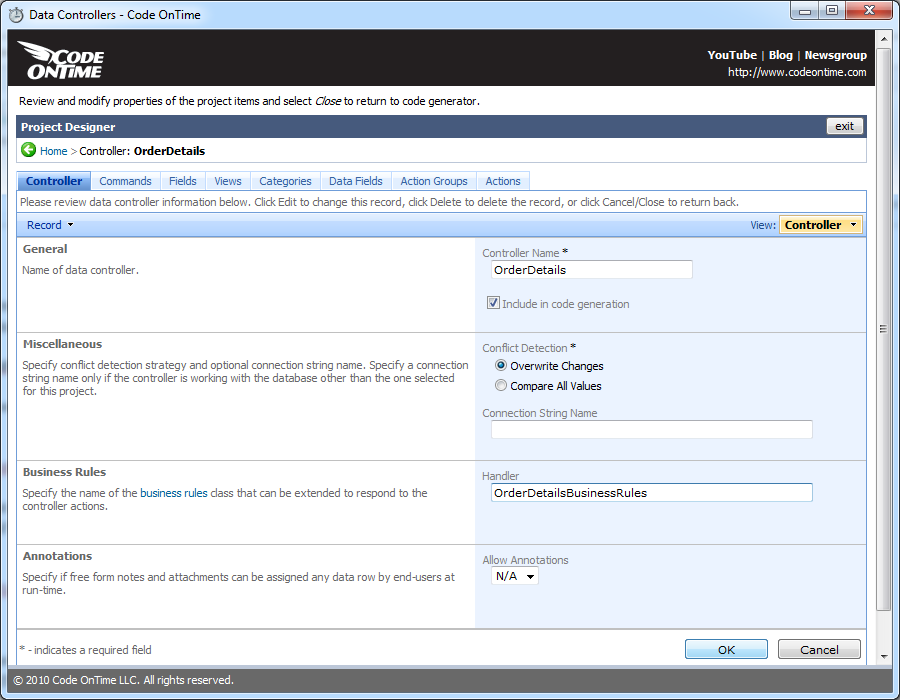This screenshot has width=900, height=700.
Task: Open the codeontime.com URL link
Action: pos(797,72)
